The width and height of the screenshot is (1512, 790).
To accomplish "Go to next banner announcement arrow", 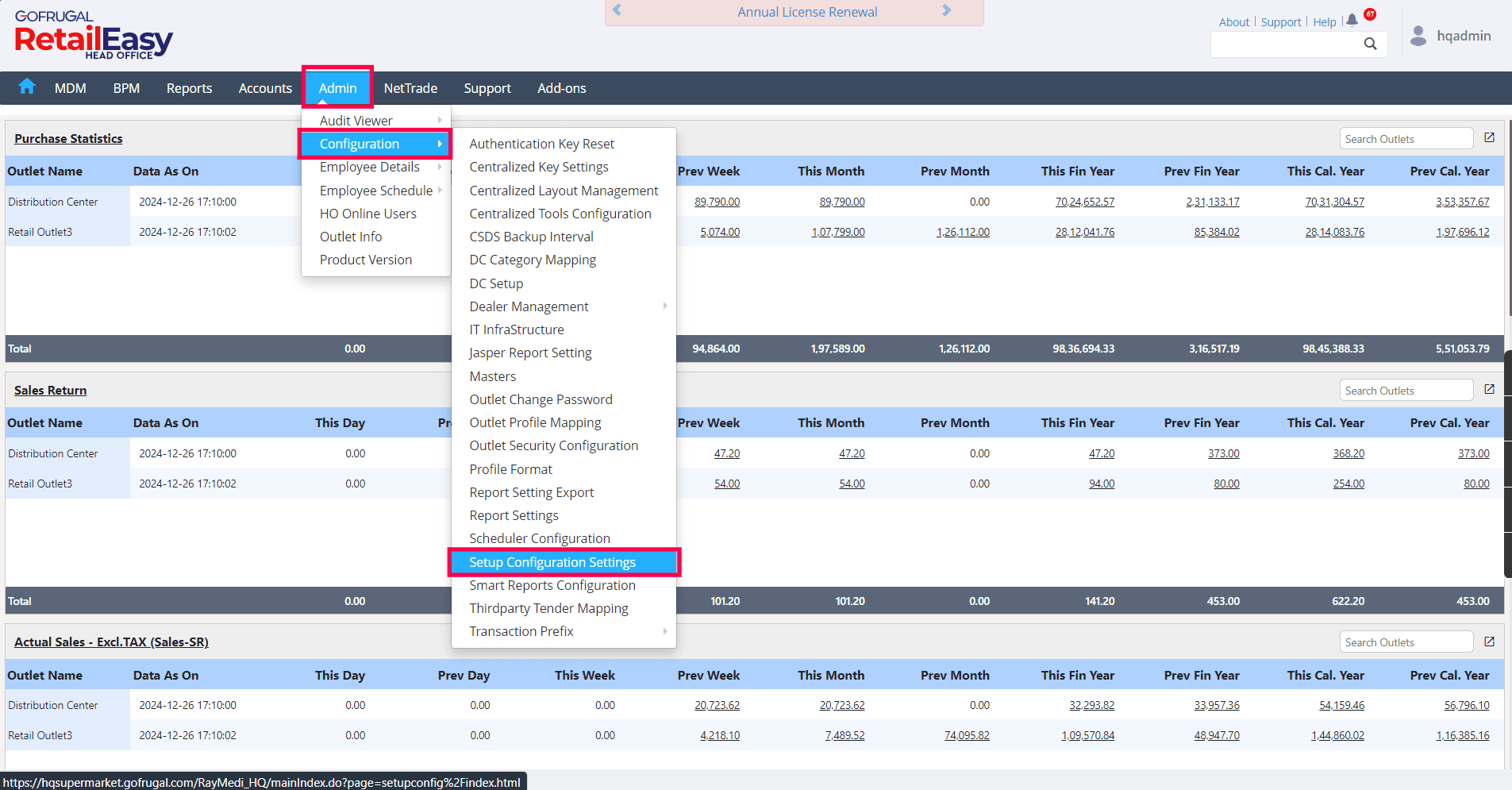I will pyautogui.click(x=946, y=10).
